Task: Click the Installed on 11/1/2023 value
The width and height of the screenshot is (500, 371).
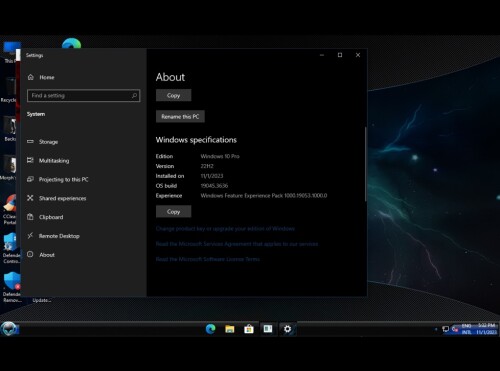Action: click(x=212, y=176)
